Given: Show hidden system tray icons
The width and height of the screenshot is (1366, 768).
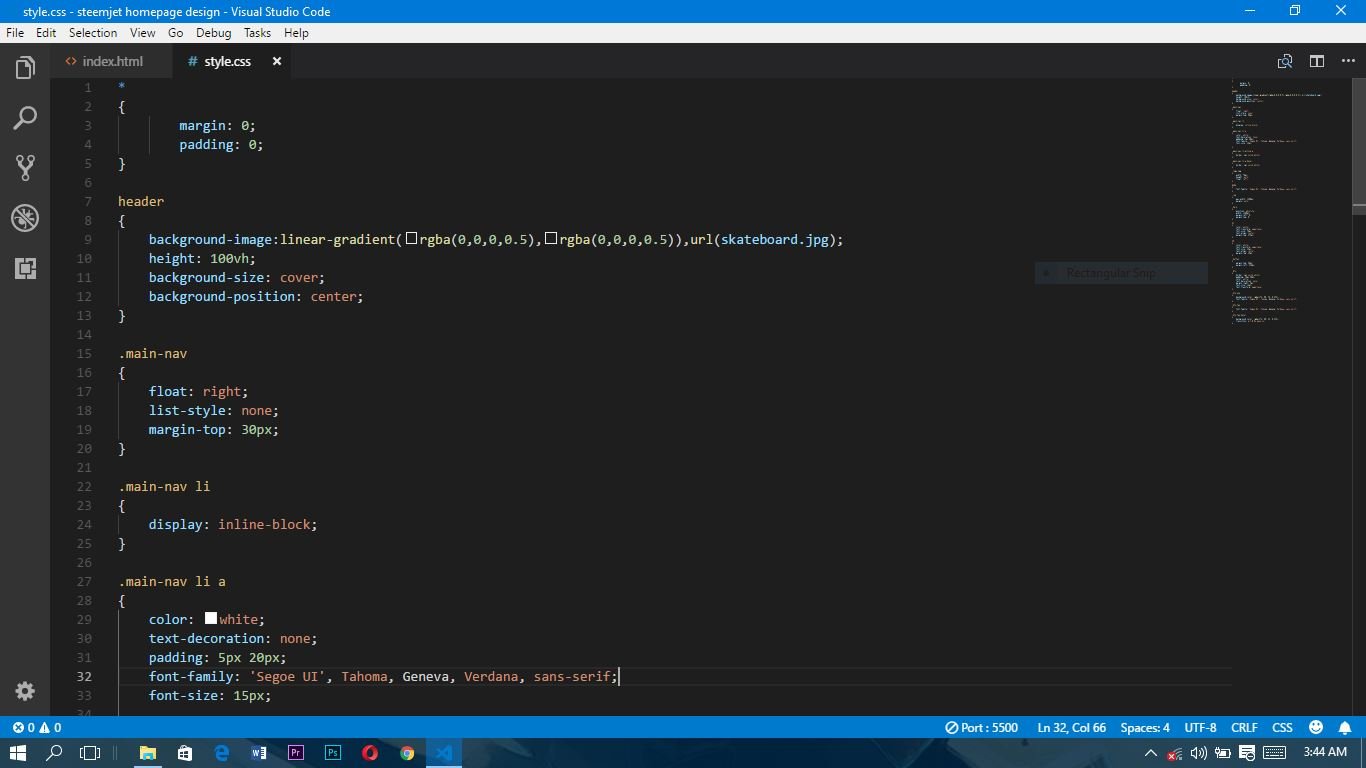Looking at the screenshot, I should coord(1151,753).
